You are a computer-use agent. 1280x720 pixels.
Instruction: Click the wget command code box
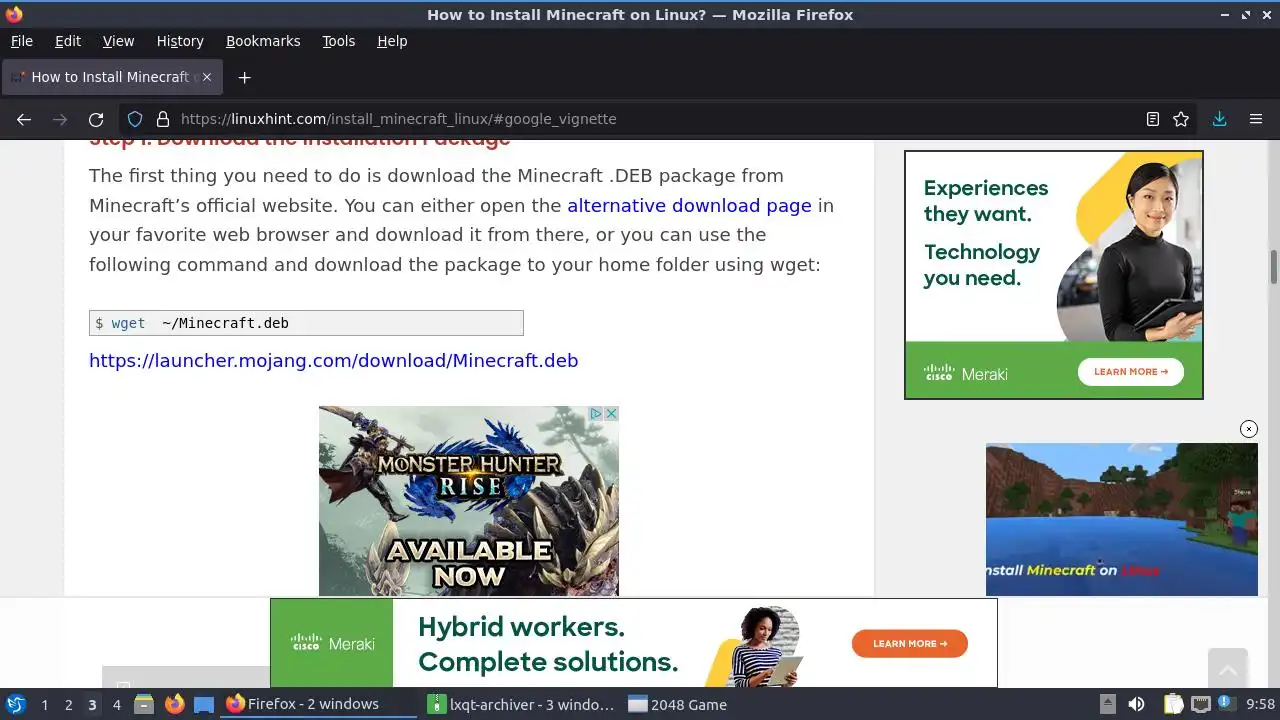[x=306, y=323]
